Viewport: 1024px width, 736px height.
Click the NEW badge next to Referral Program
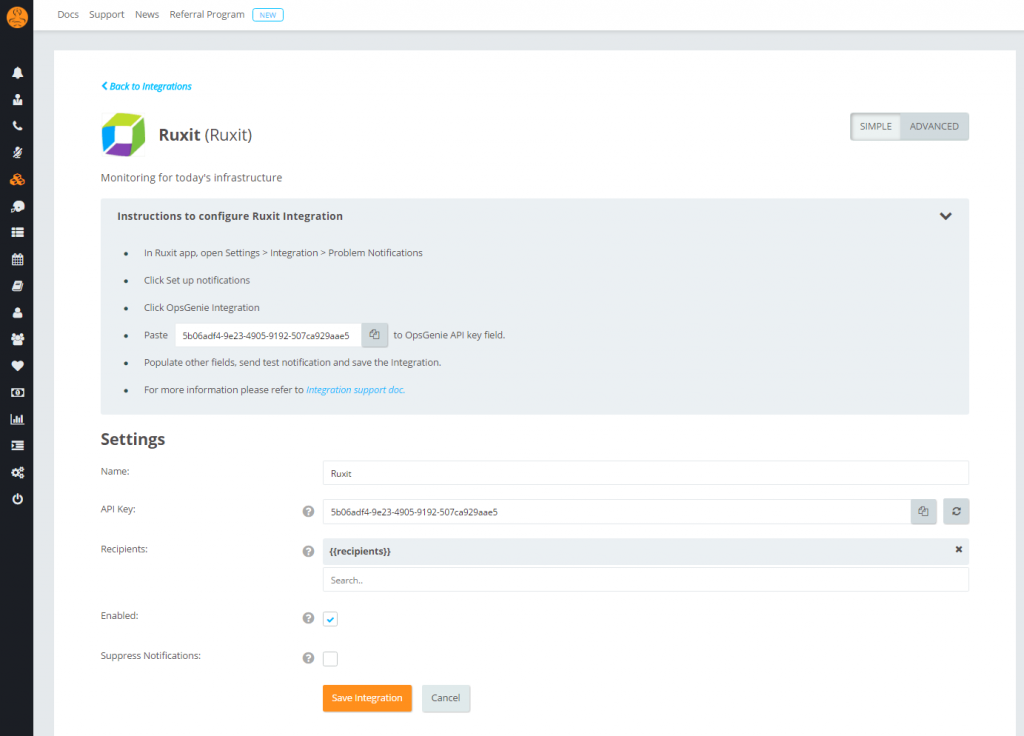click(268, 15)
